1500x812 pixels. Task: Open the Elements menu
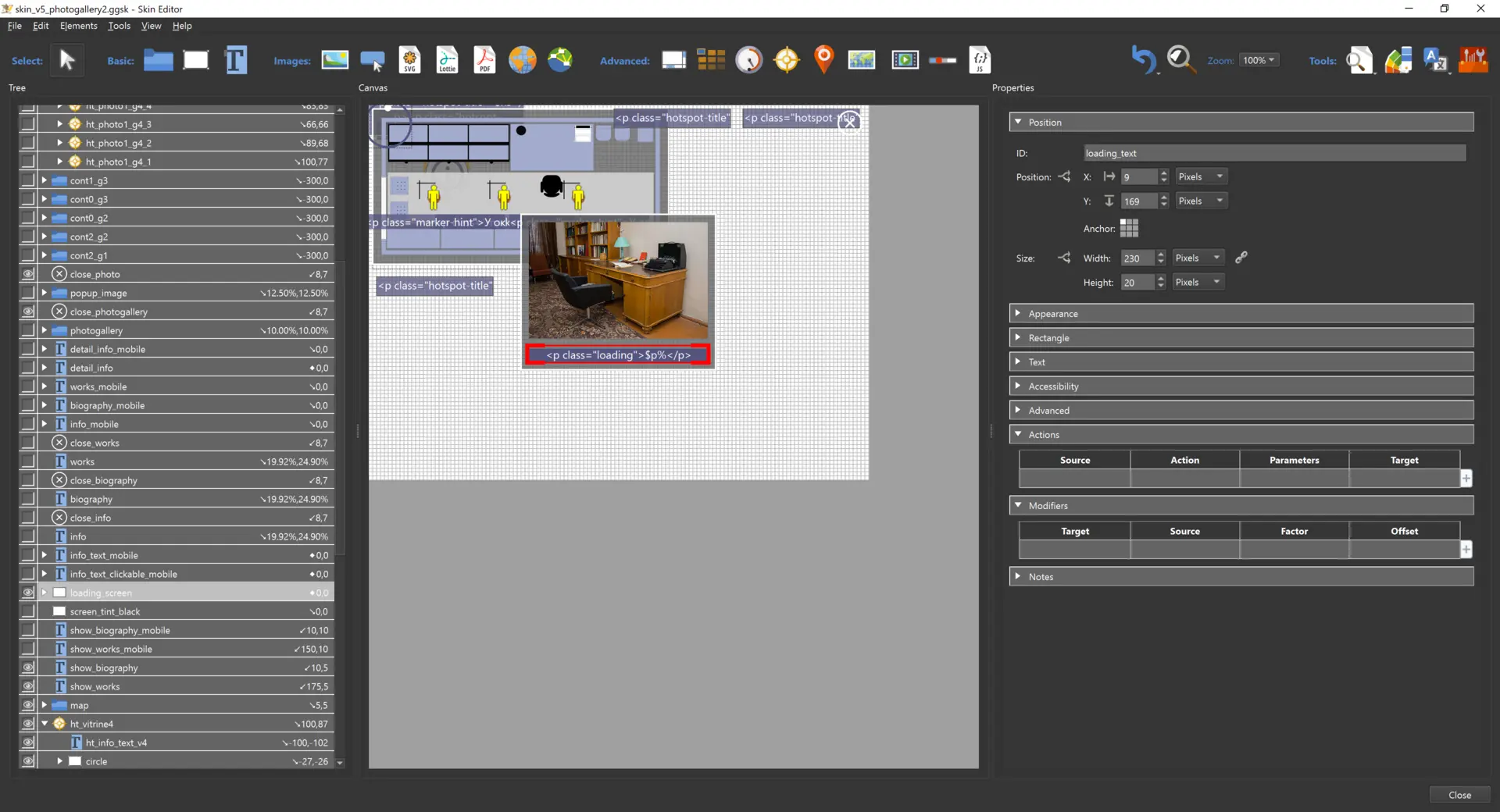tap(78, 26)
